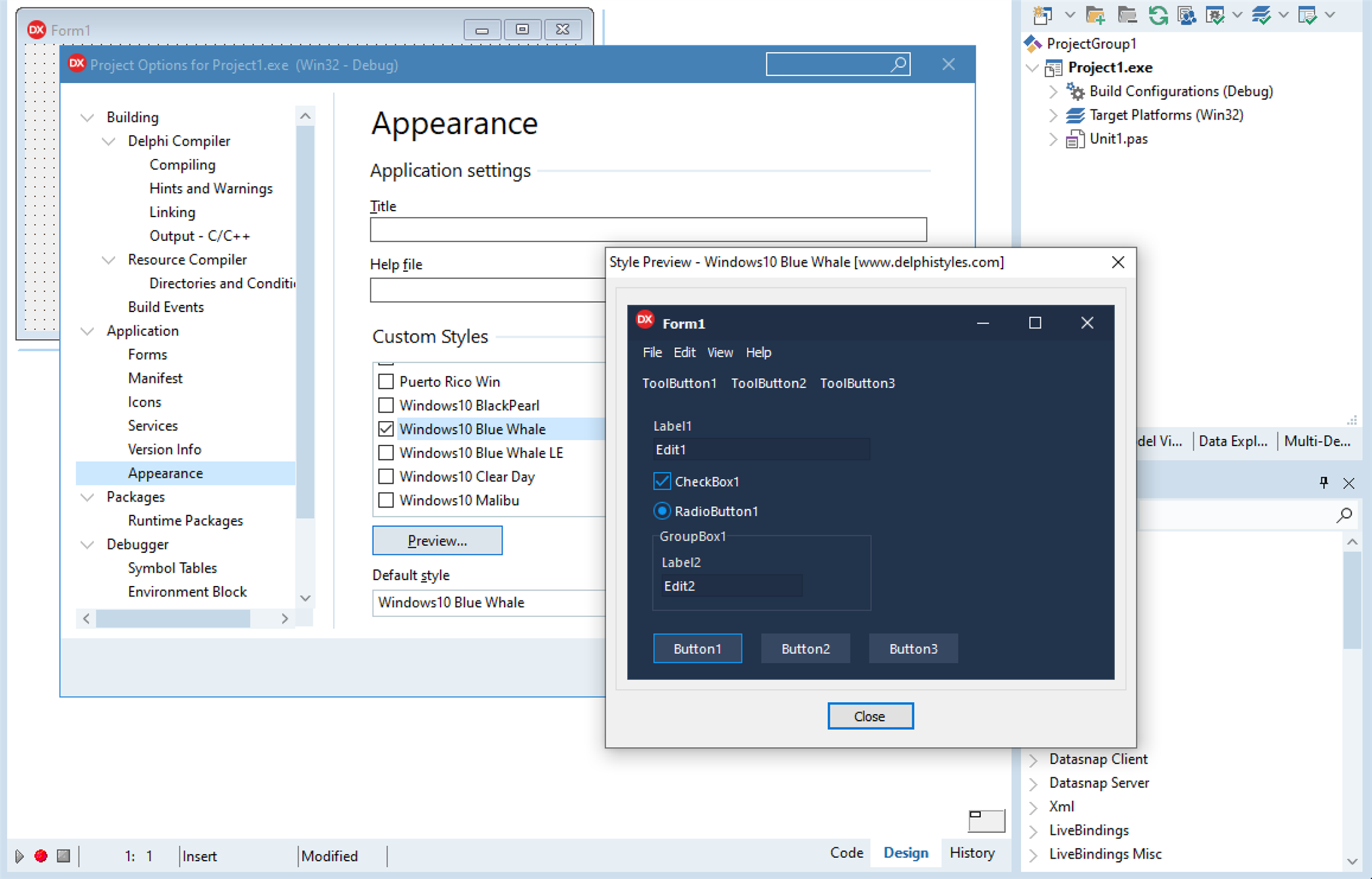
Task: Click the Build Configurations gear icon
Action: click(1075, 91)
